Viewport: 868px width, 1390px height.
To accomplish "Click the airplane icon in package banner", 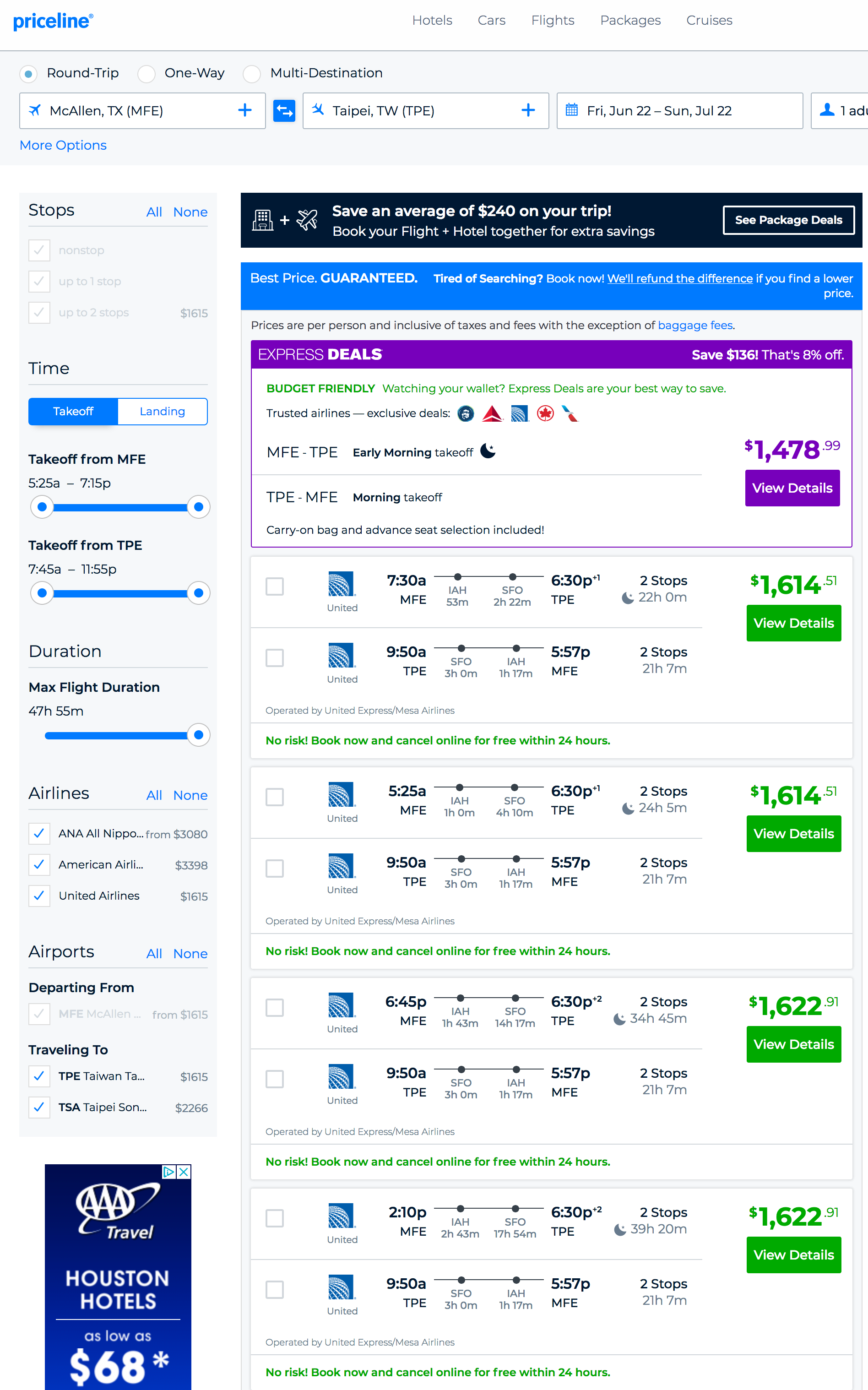I will point(307,219).
